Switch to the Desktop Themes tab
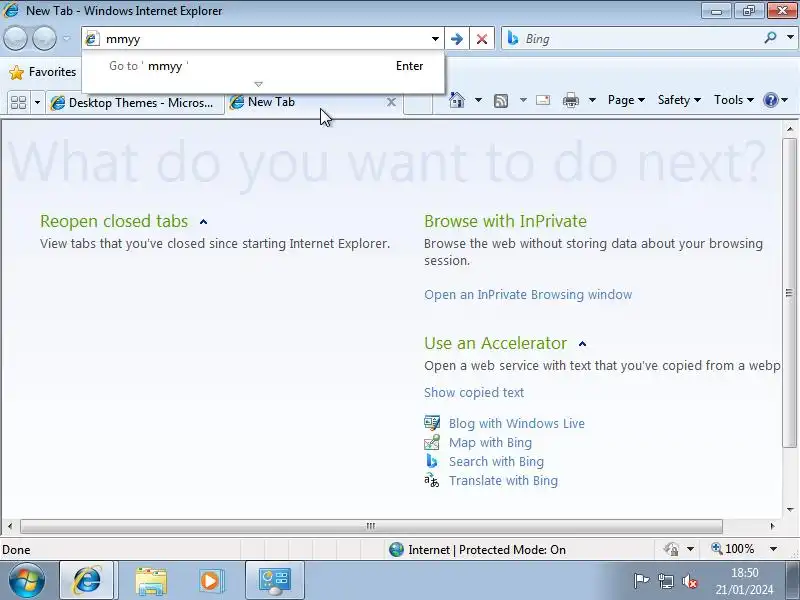The image size is (800, 600). click(135, 103)
